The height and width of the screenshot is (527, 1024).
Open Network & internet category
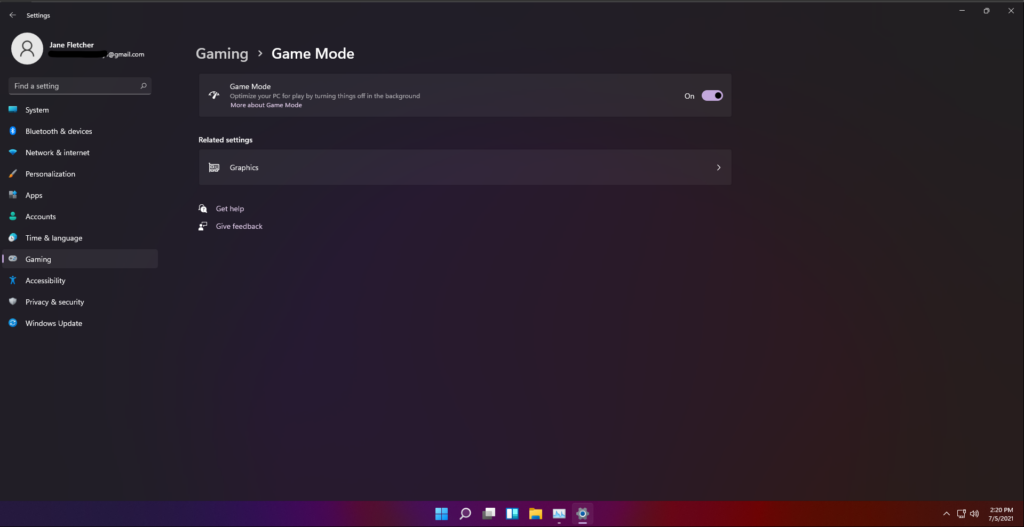[80, 153]
